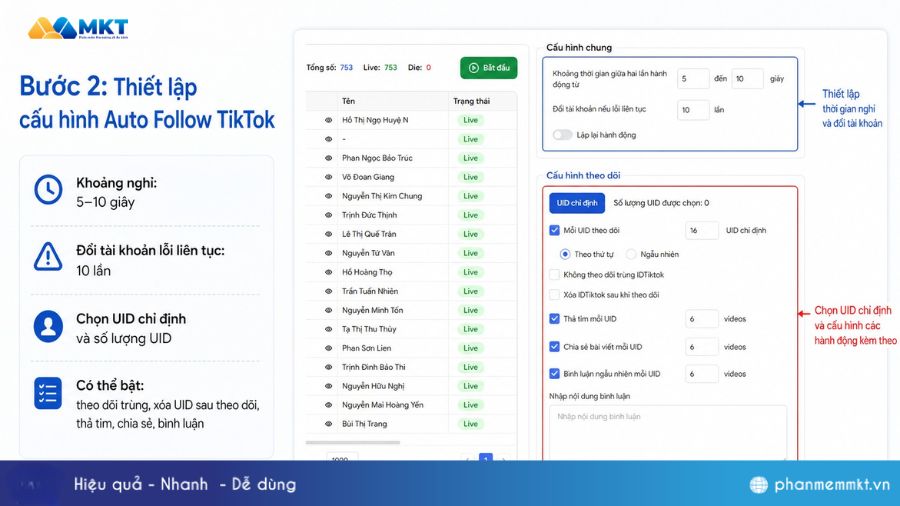This screenshot has height=506, width=900.
Task: Click the Live 753 counter
Action: point(380,67)
